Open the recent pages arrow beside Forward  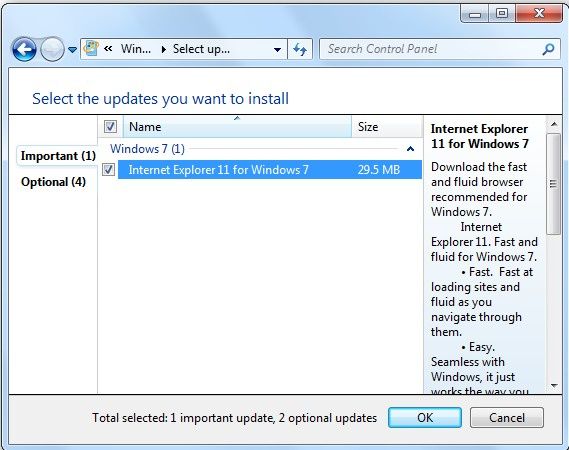click(x=73, y=50)
